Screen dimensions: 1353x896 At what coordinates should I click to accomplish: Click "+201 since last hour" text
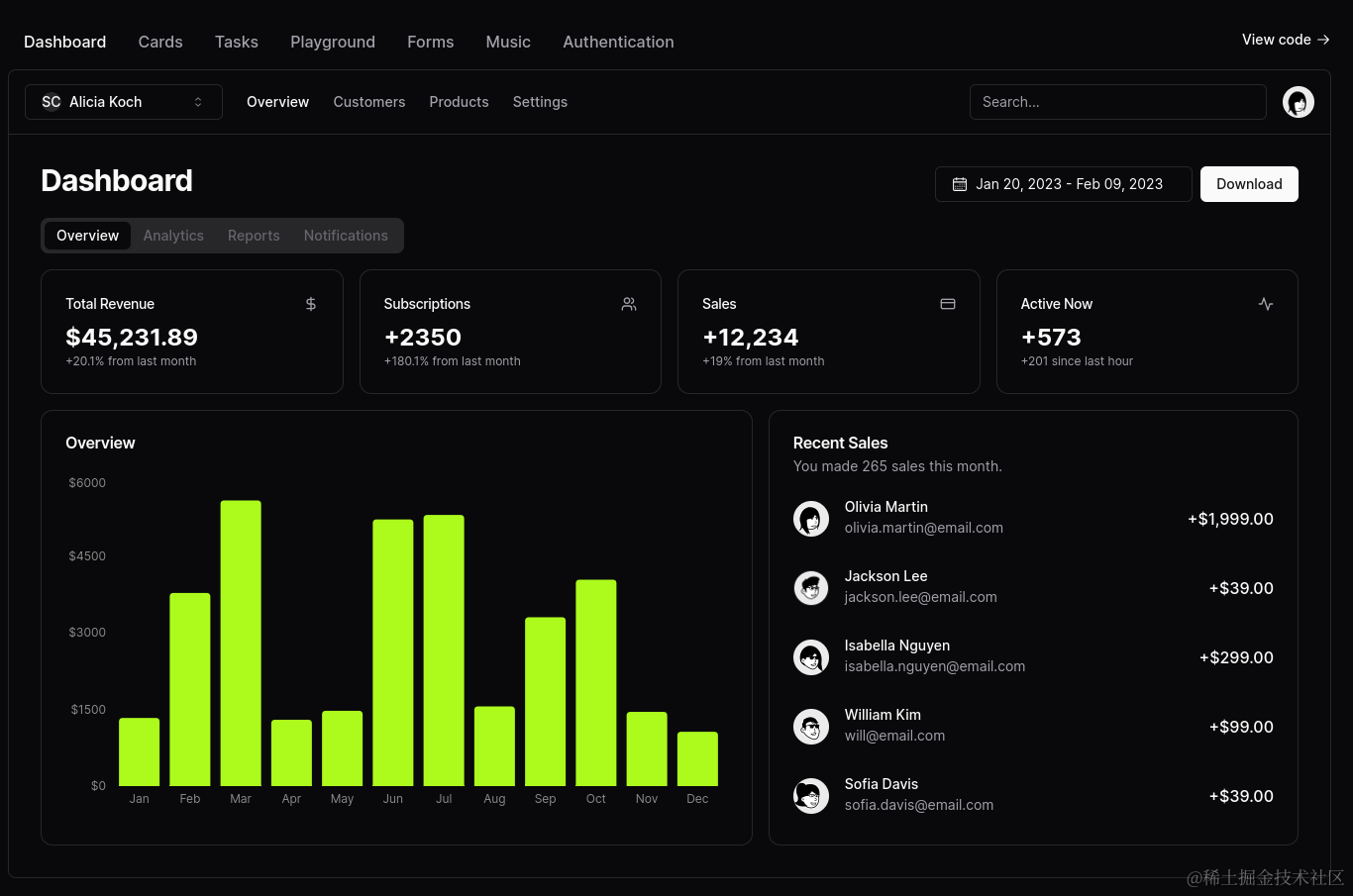[1077, 361]
